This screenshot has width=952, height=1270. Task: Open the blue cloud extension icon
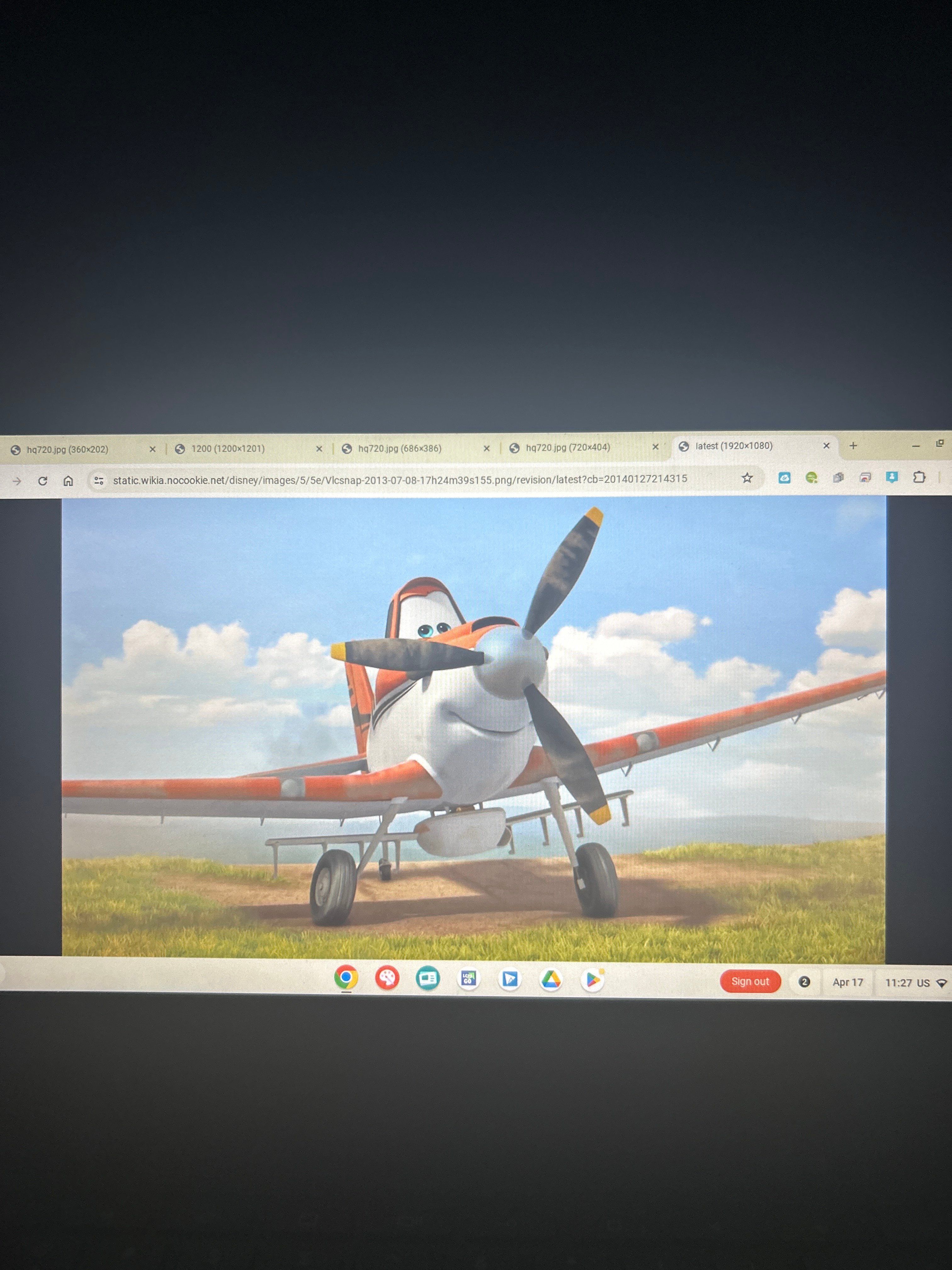pyautogui.click(x=785, y=478)
